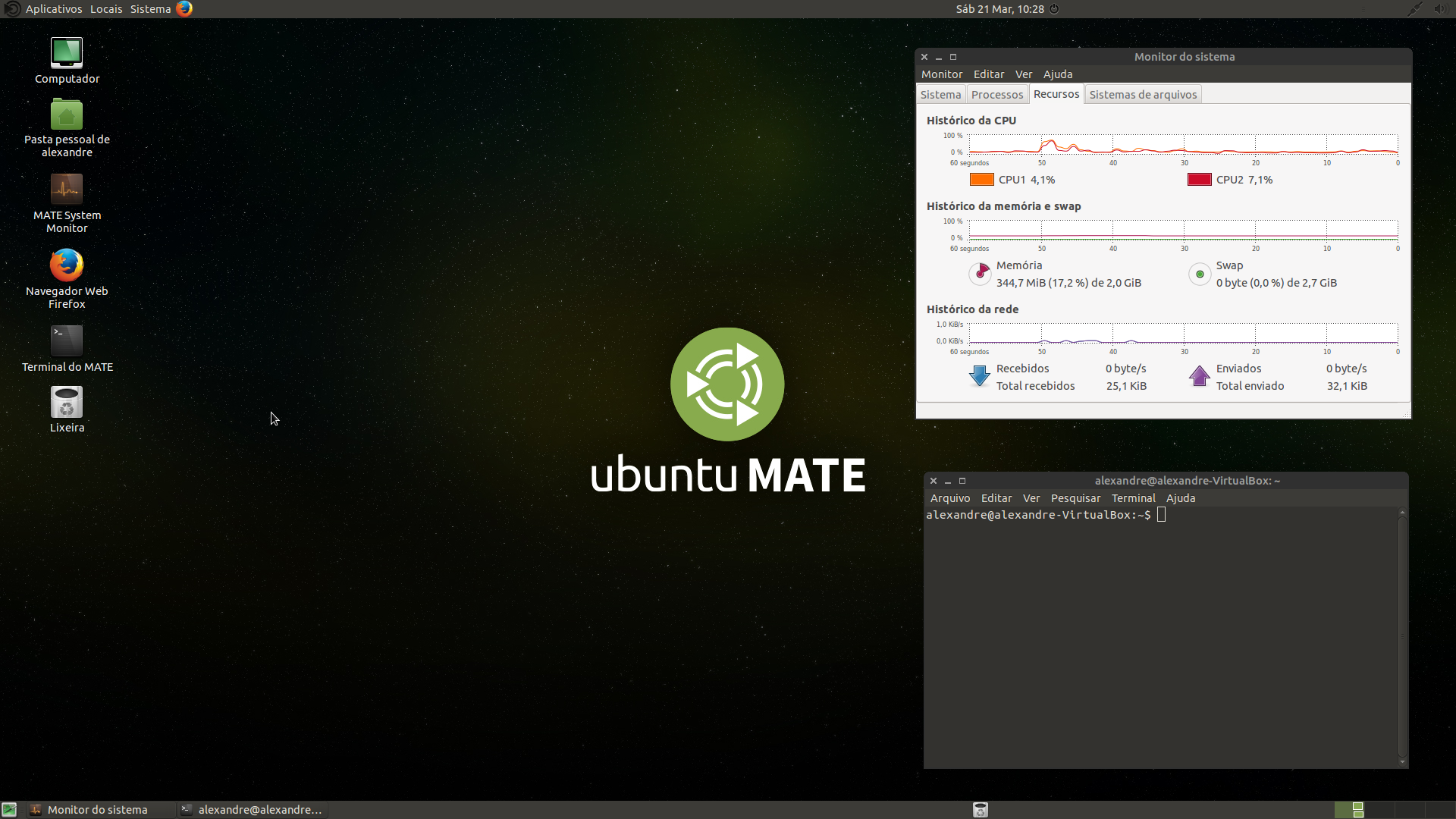Click the blue Recebidos down-arrow icon
Image resolution: width=1456 pixels, height=819 pixels.
pos(980,376)
